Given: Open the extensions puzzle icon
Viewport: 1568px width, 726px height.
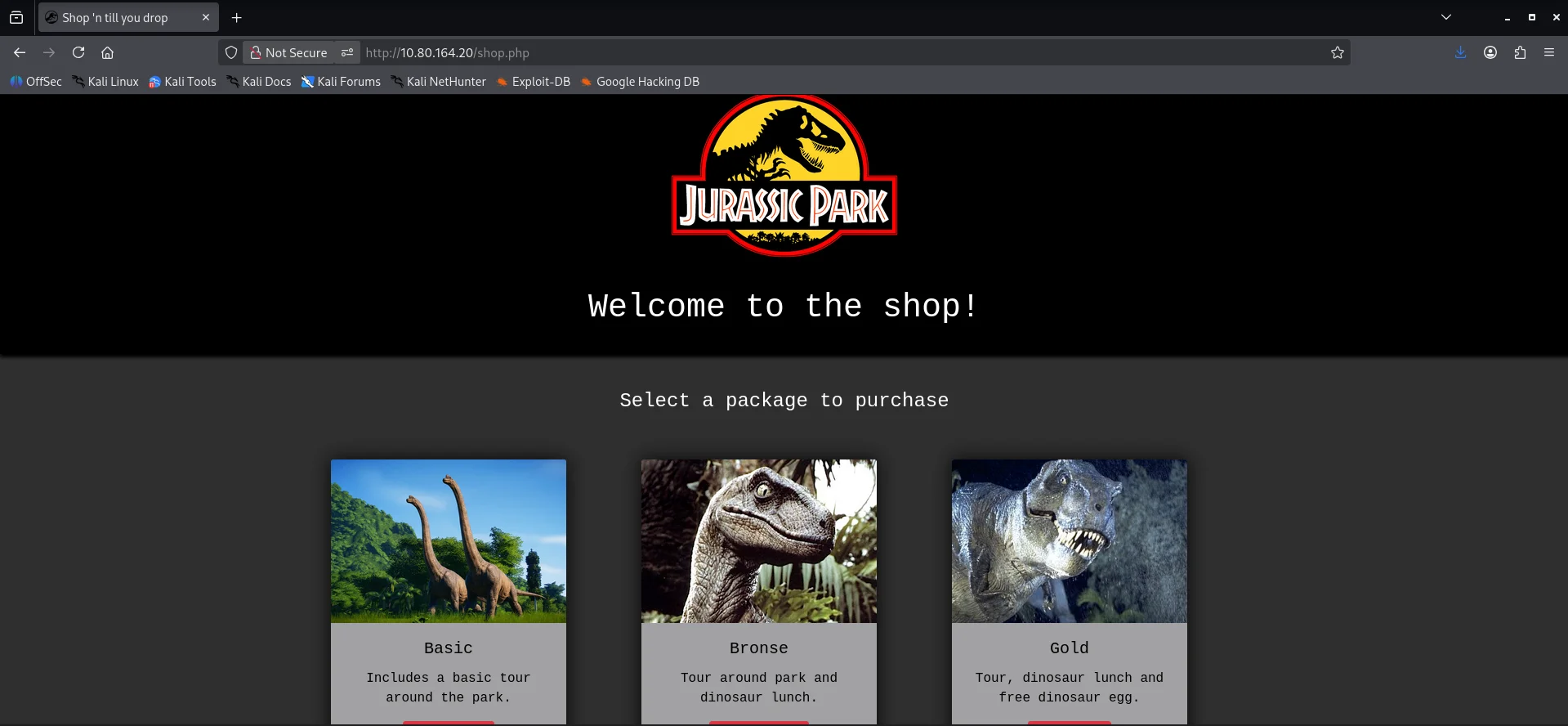Looking at the screenshot, I should [x=1520, y=52].
